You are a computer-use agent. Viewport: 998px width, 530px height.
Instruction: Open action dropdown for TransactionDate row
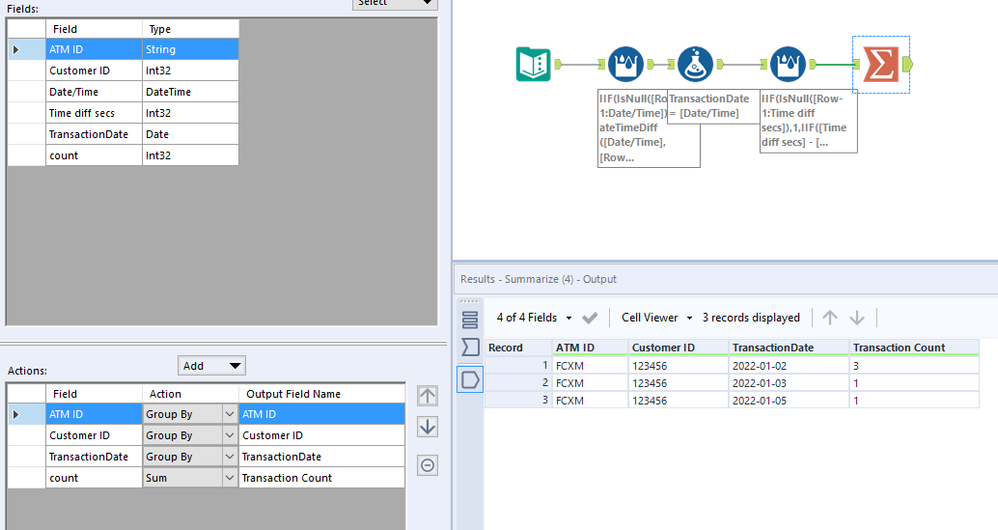click(x=230, y=457)
